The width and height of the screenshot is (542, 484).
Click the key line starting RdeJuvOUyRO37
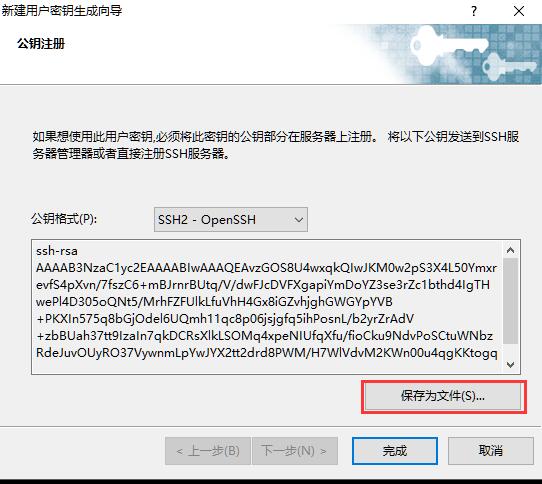pyautogui.click(x=267, y=353)
